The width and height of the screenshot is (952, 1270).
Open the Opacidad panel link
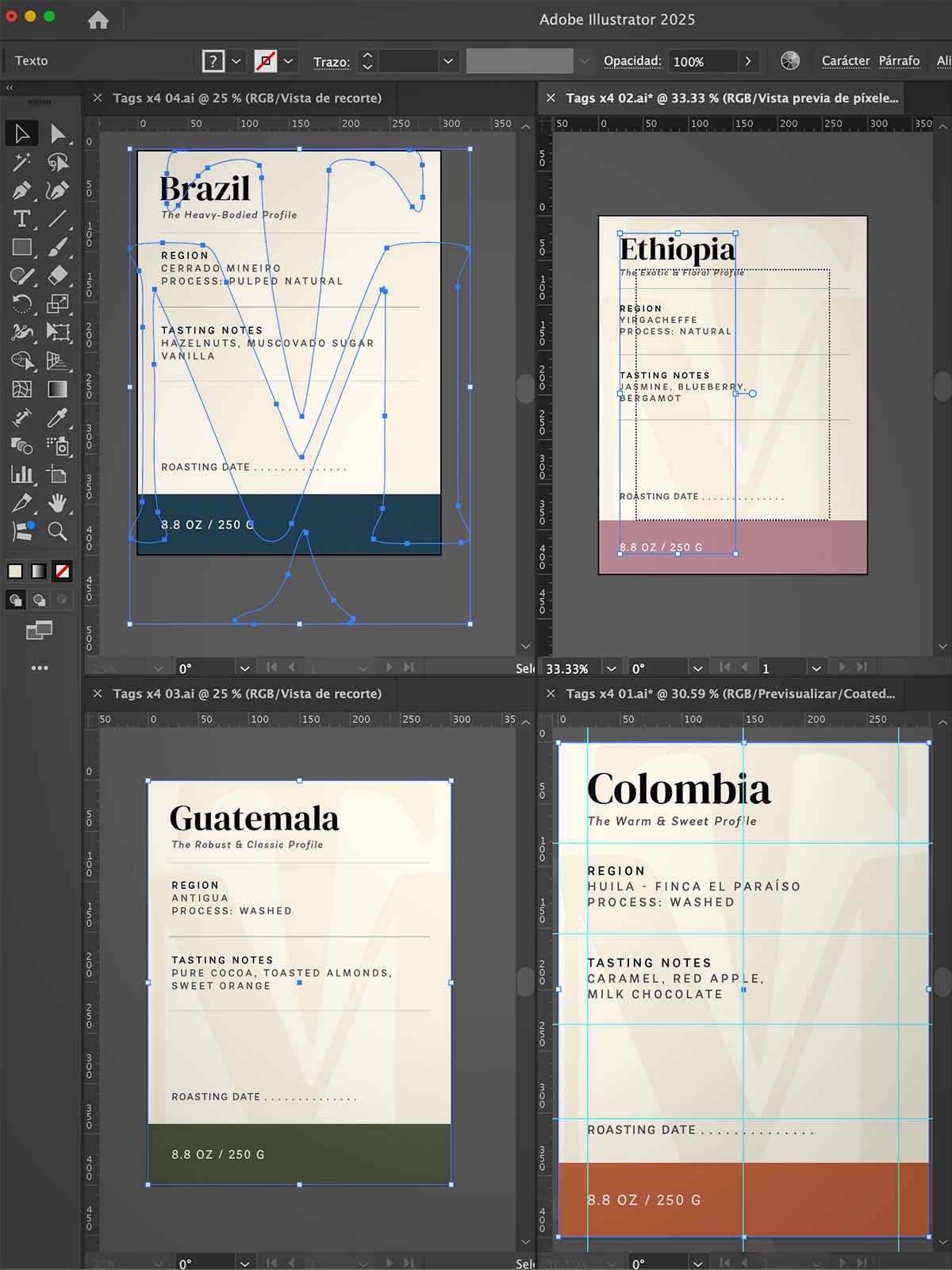[632, 61]
